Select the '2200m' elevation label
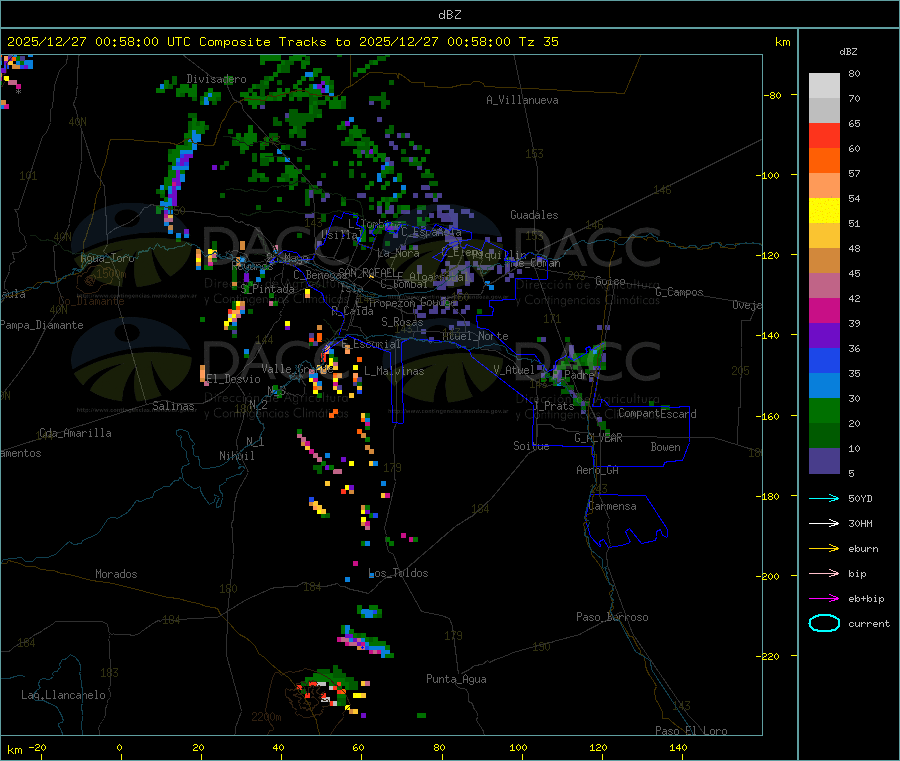 pyautogui.click(x=266, y=717)
